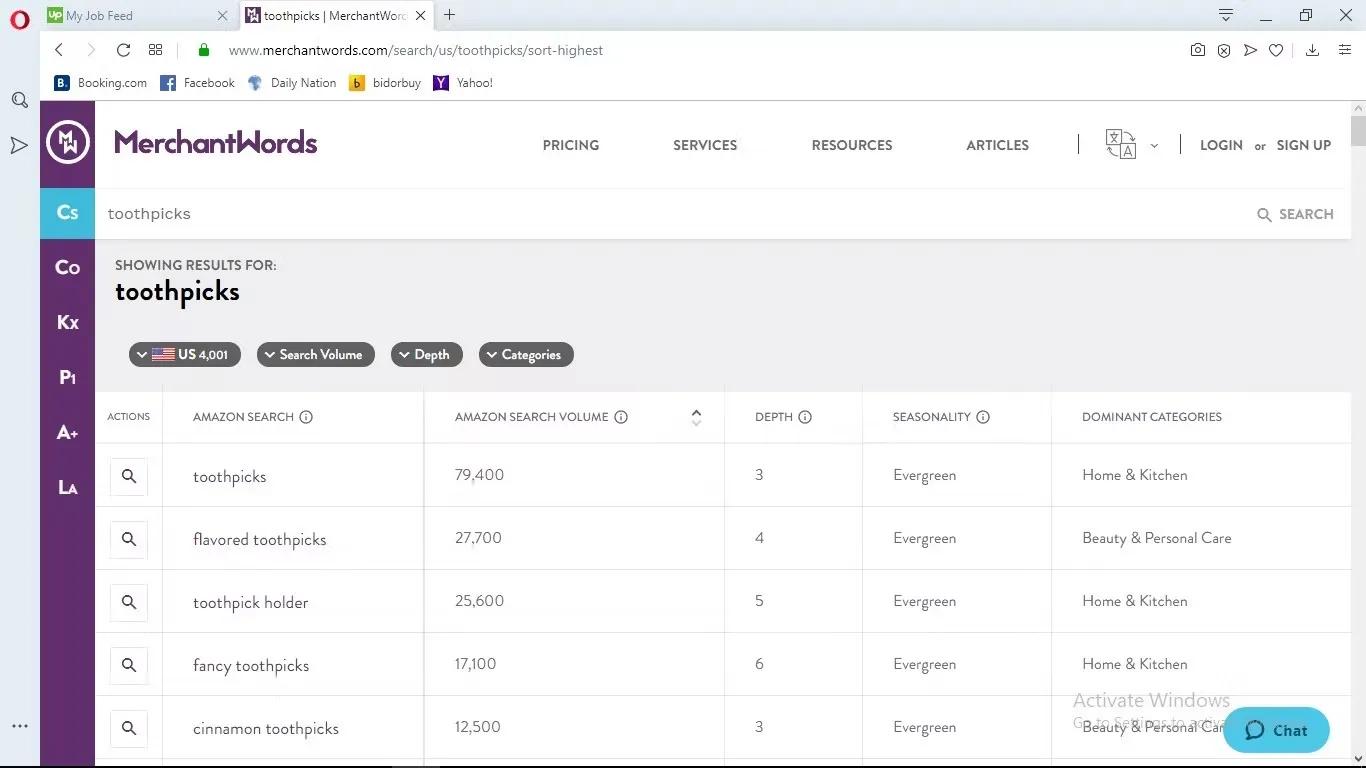Open the Categories filter dropdown

pyautogui.click(x=526, y=355)
